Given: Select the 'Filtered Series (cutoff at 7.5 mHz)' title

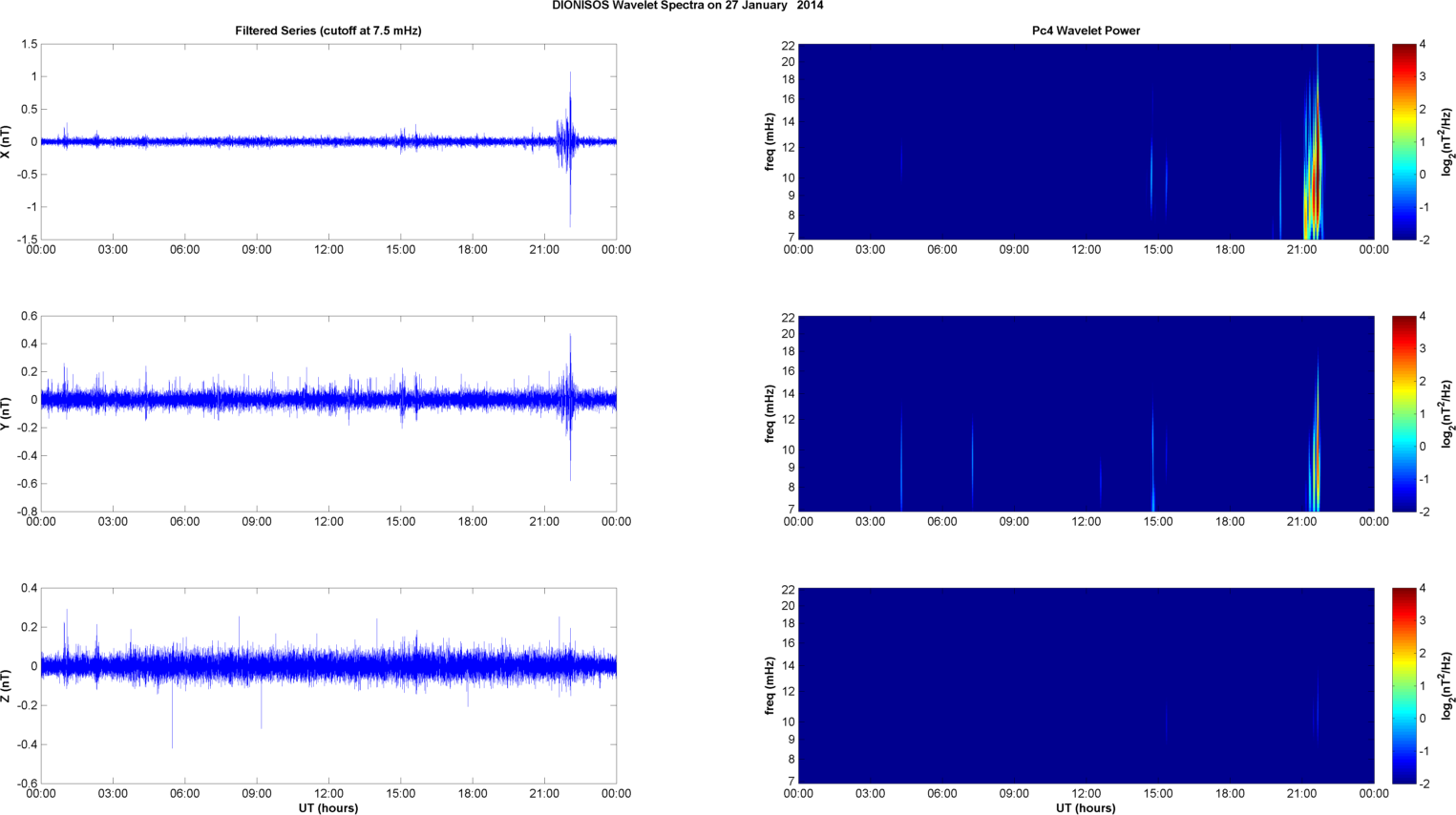Looking at the screenshot, I should [328, 31].
